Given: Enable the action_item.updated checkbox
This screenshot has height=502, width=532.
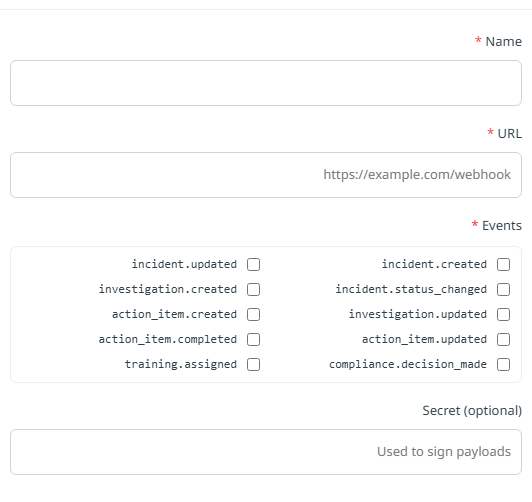Looking at the screenshot, I should click(x=504, y=340).
